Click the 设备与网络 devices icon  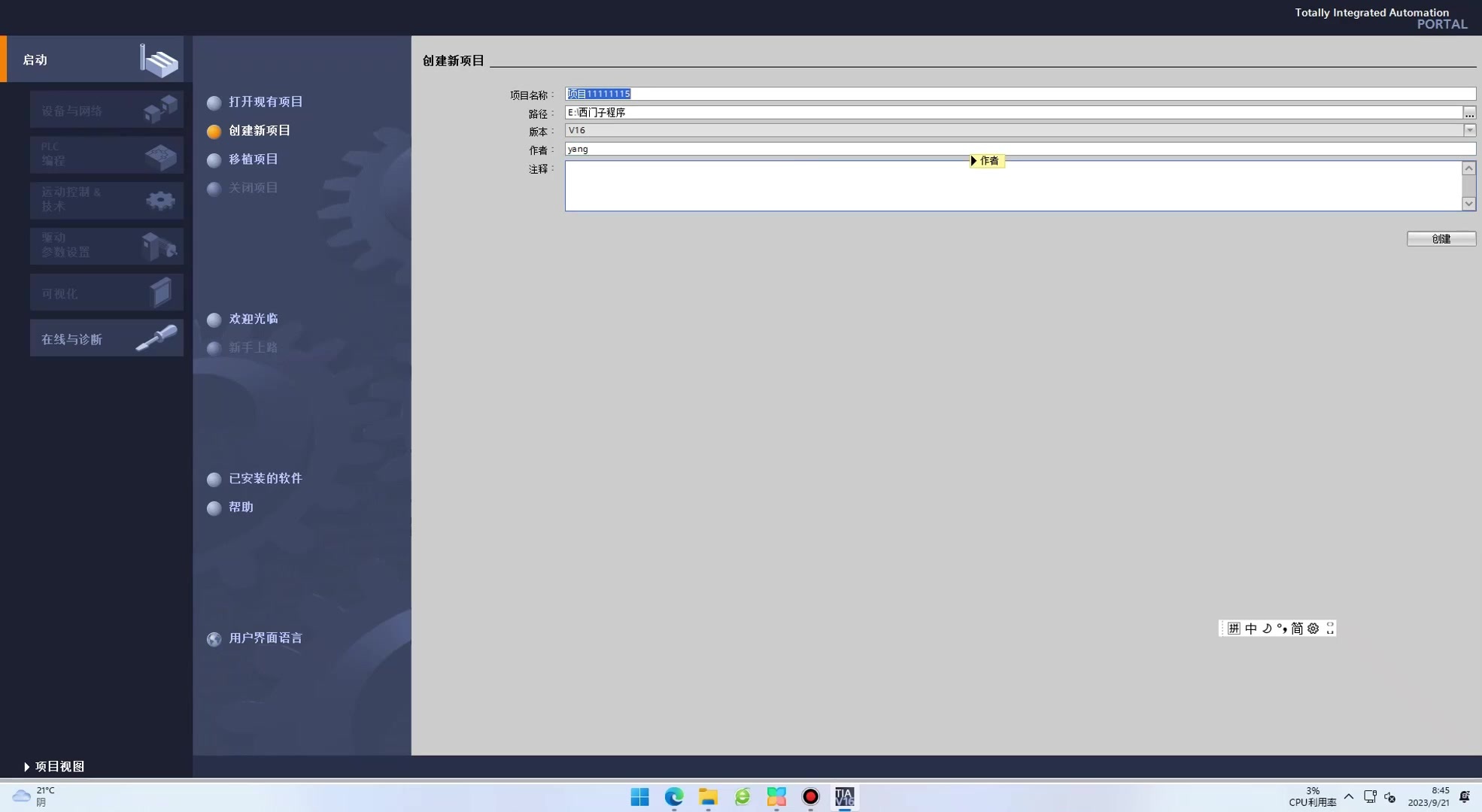160,109
